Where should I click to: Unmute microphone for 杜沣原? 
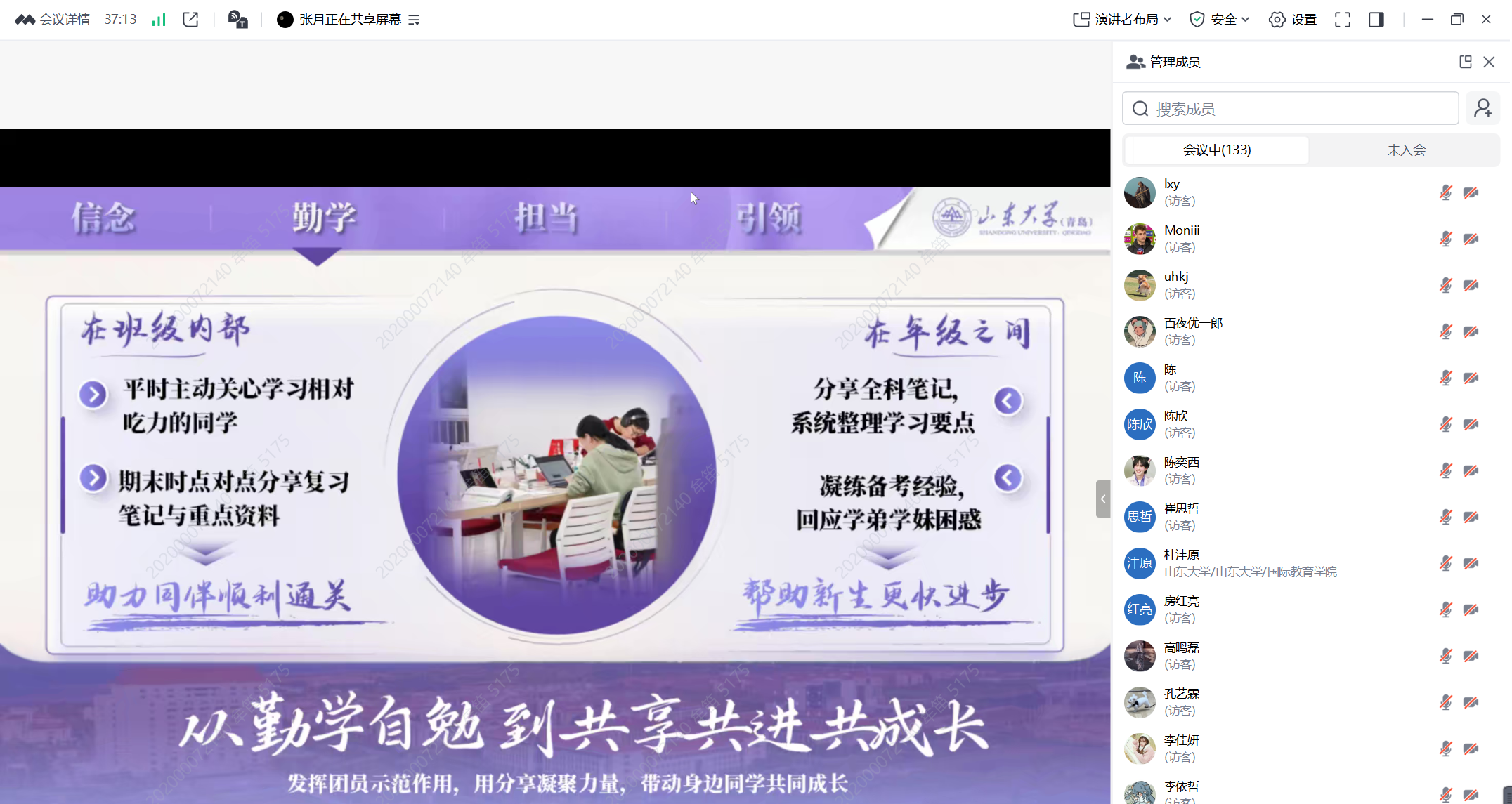pos(1445,563)
